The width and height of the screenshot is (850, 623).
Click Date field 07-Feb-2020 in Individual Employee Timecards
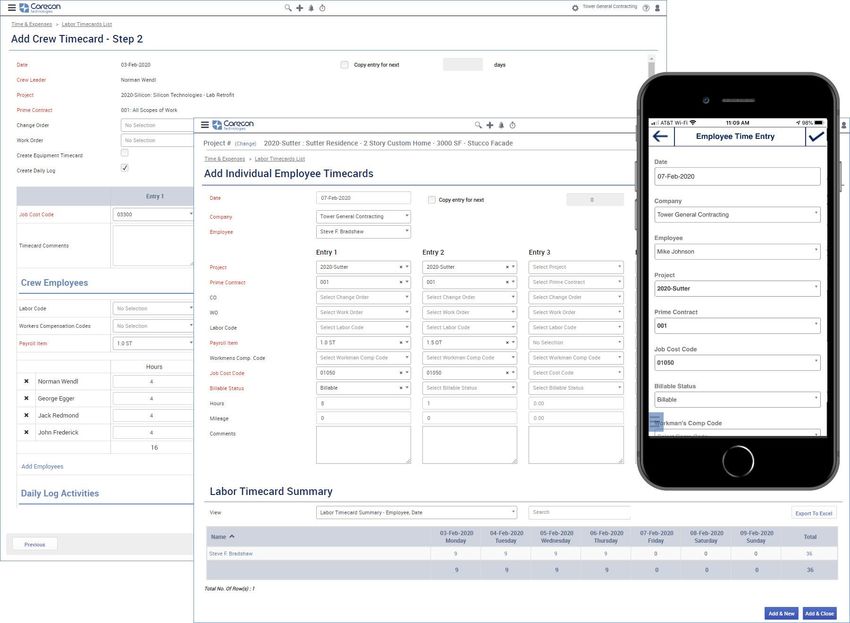363,198
